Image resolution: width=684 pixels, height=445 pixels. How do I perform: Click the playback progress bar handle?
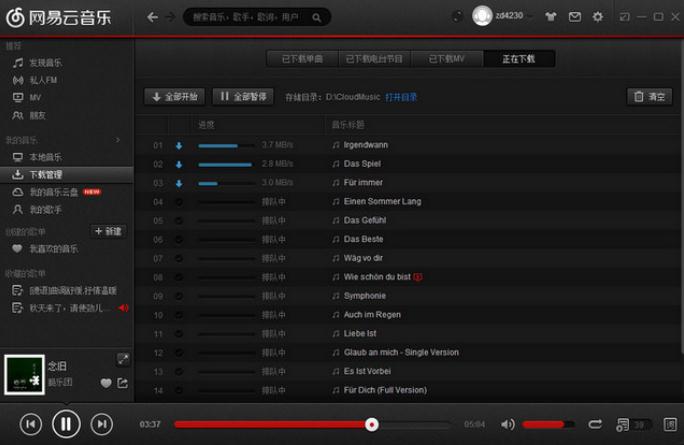coord(372,424)
